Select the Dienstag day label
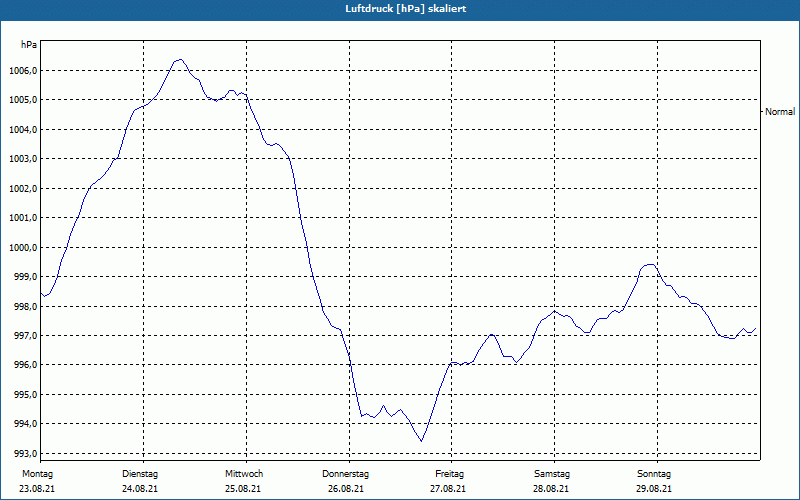Image resolution: width=800 pixels, height=500 pixels. coord(140,474)
